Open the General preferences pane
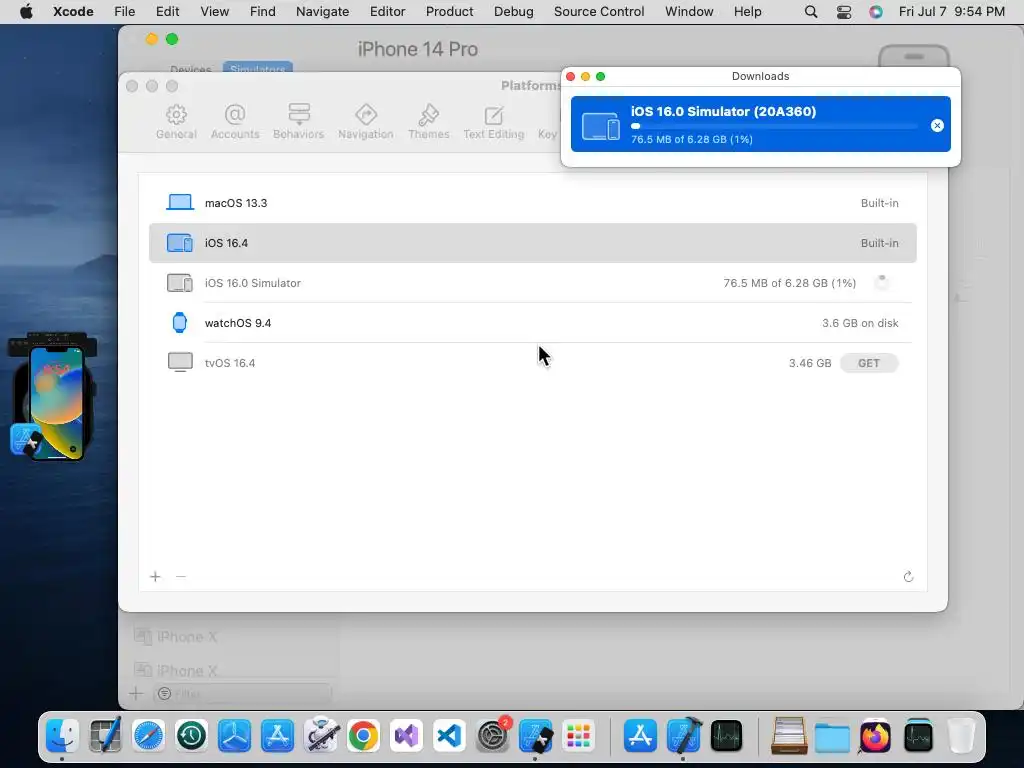Viewport: 1024px width, 768px height. coord(176,122)
